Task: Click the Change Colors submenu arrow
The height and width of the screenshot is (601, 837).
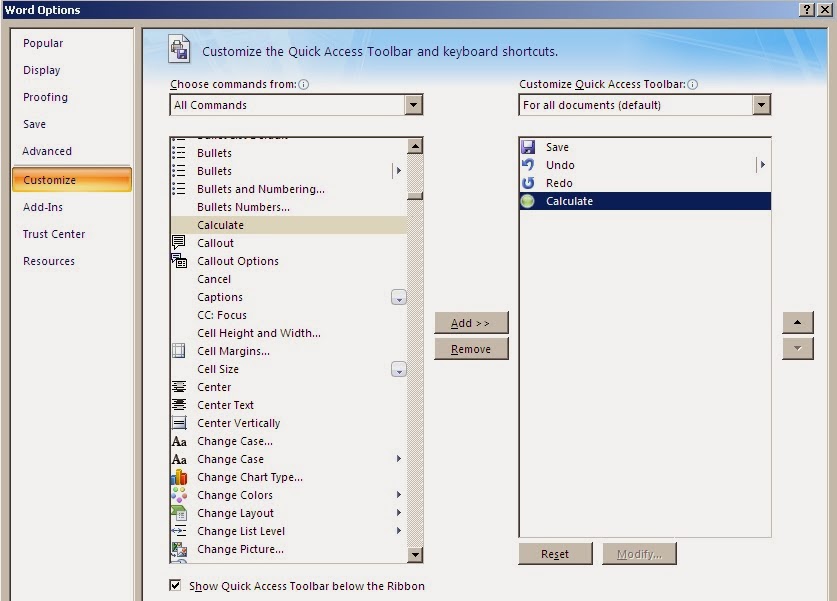Action: pos(399,495)
